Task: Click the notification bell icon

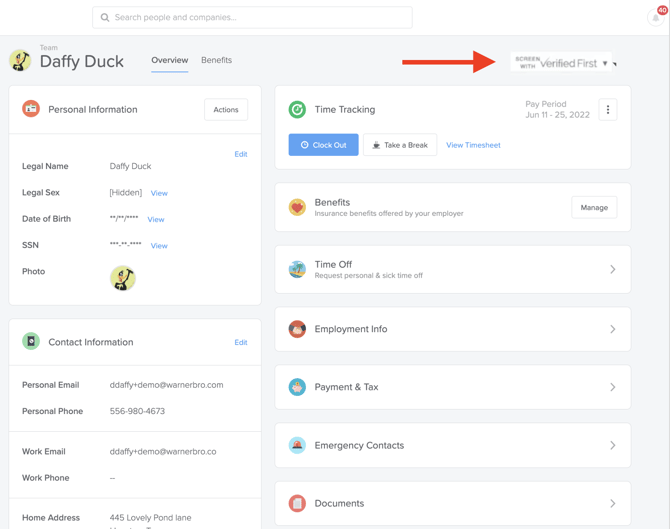Action: click(655, 18)
